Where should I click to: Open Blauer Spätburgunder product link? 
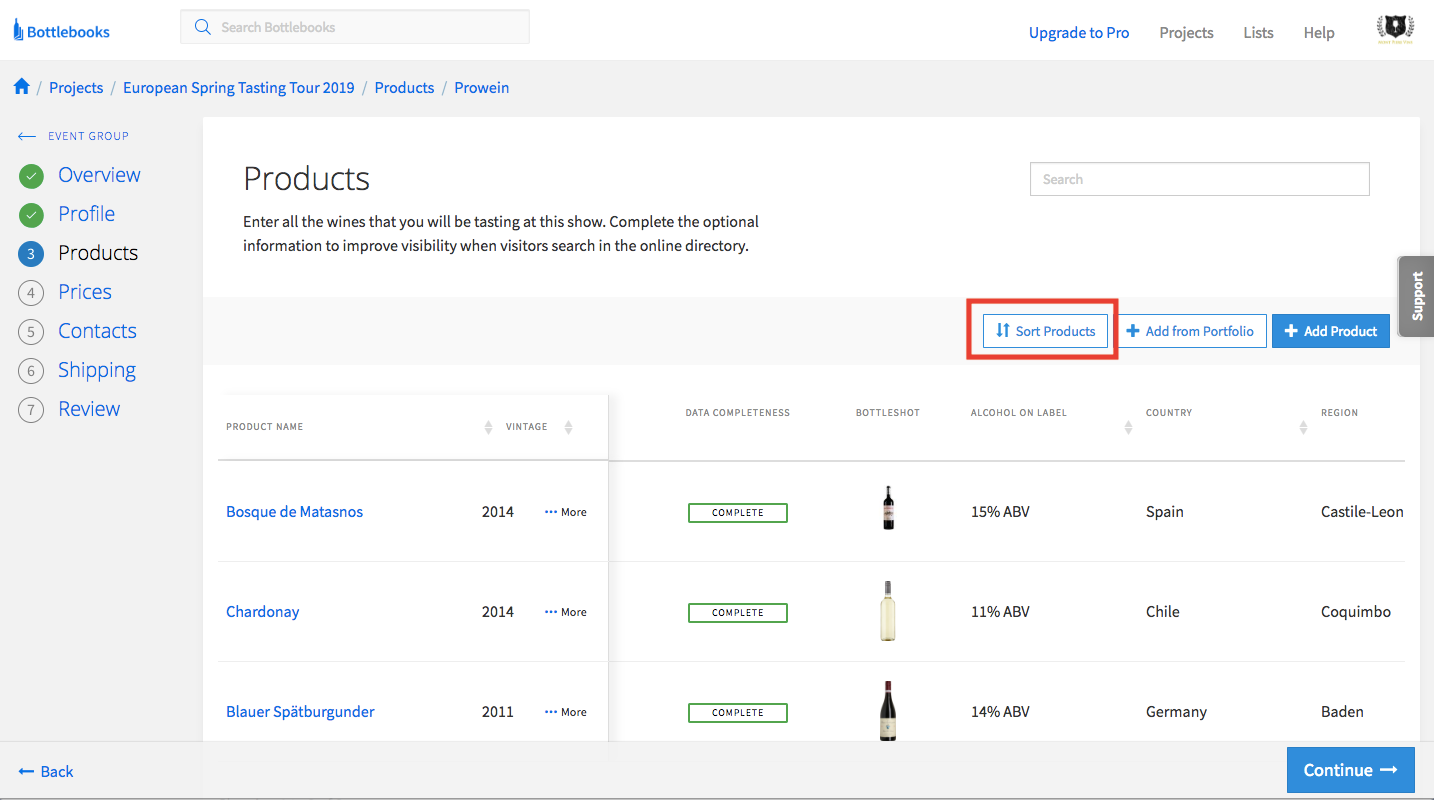(x=300, y=712)
